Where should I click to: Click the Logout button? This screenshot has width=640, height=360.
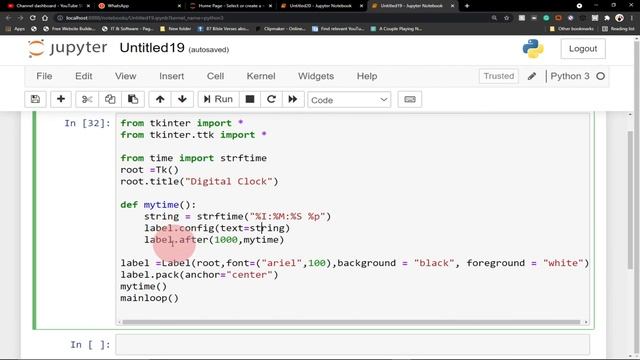coord(583,49)
